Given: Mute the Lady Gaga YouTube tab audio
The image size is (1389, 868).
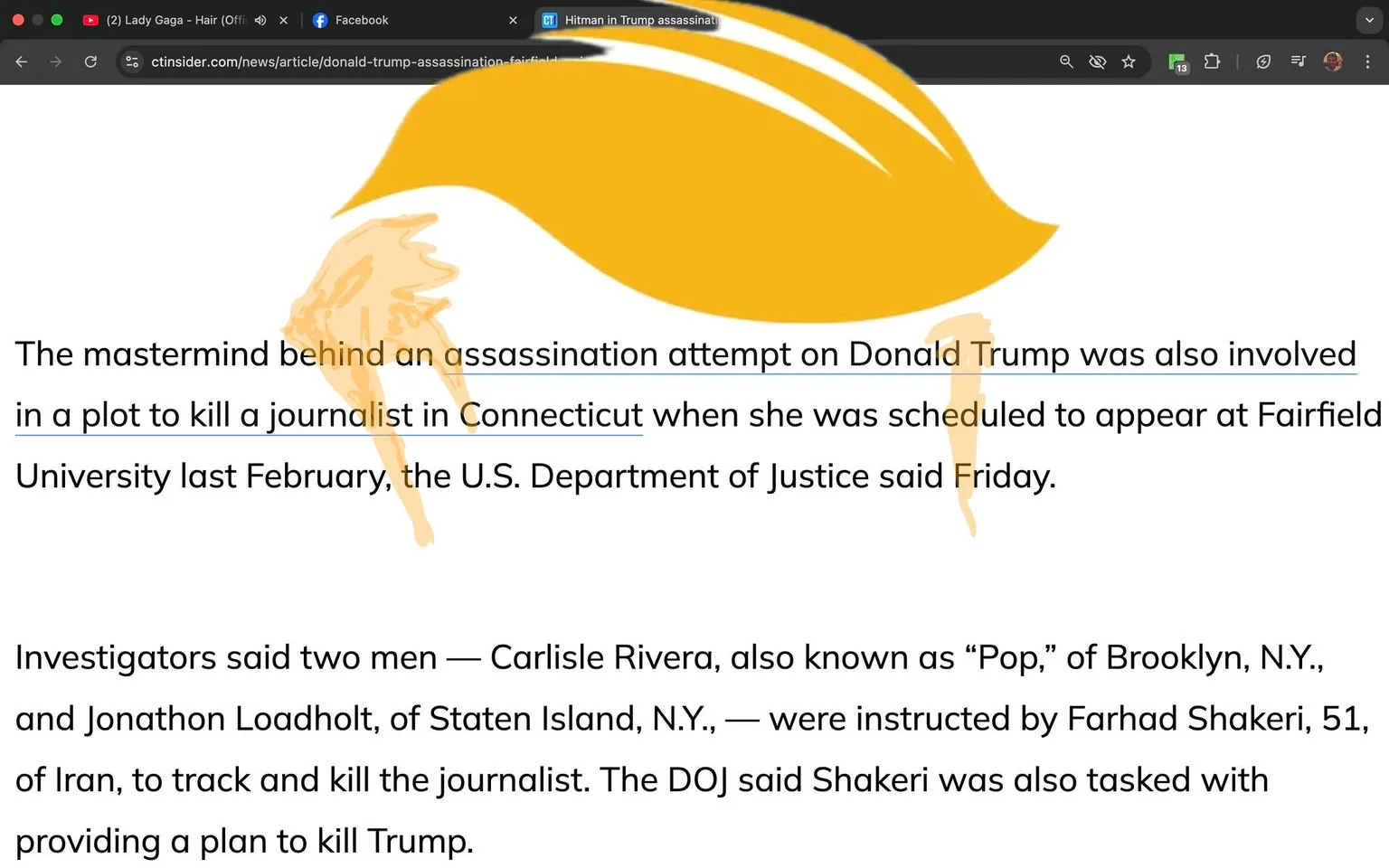Looking at the screenshot, I should point(260,20).
